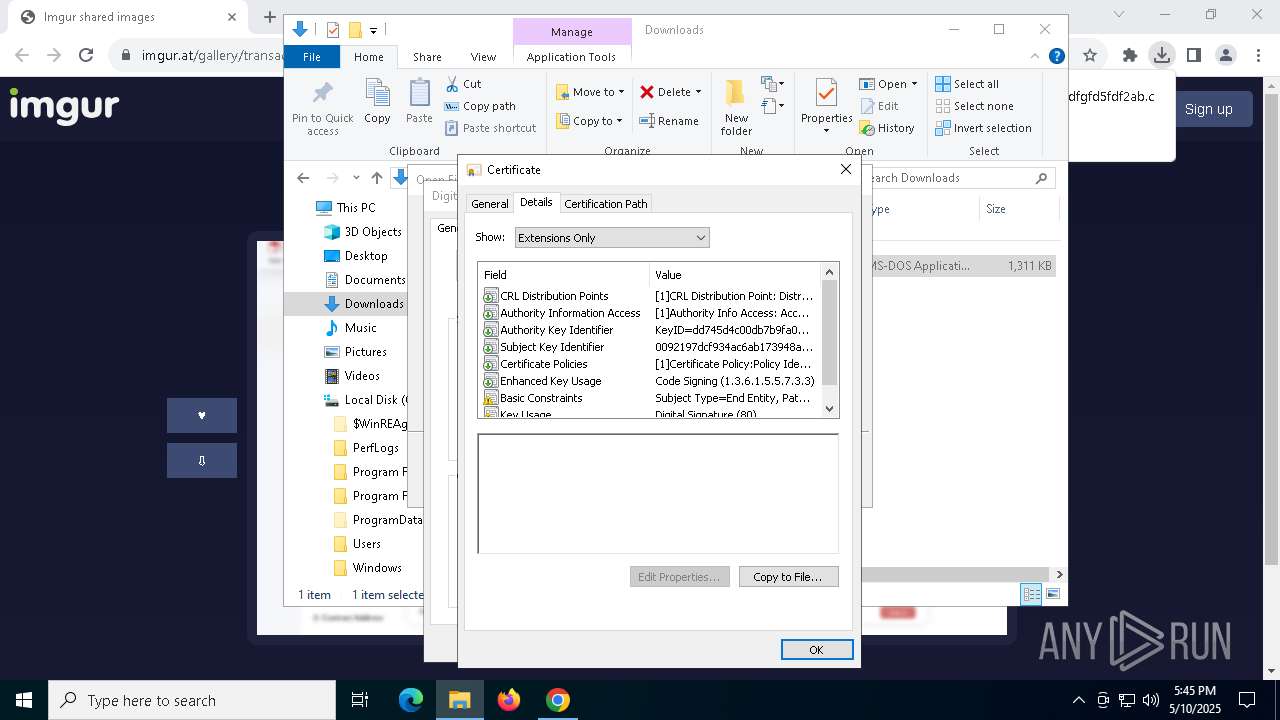The width and height of the screenshot is (1280, 720).
Task: Expand the Move to dropdown
Action: pyautogui.click(x=621, y=92)
